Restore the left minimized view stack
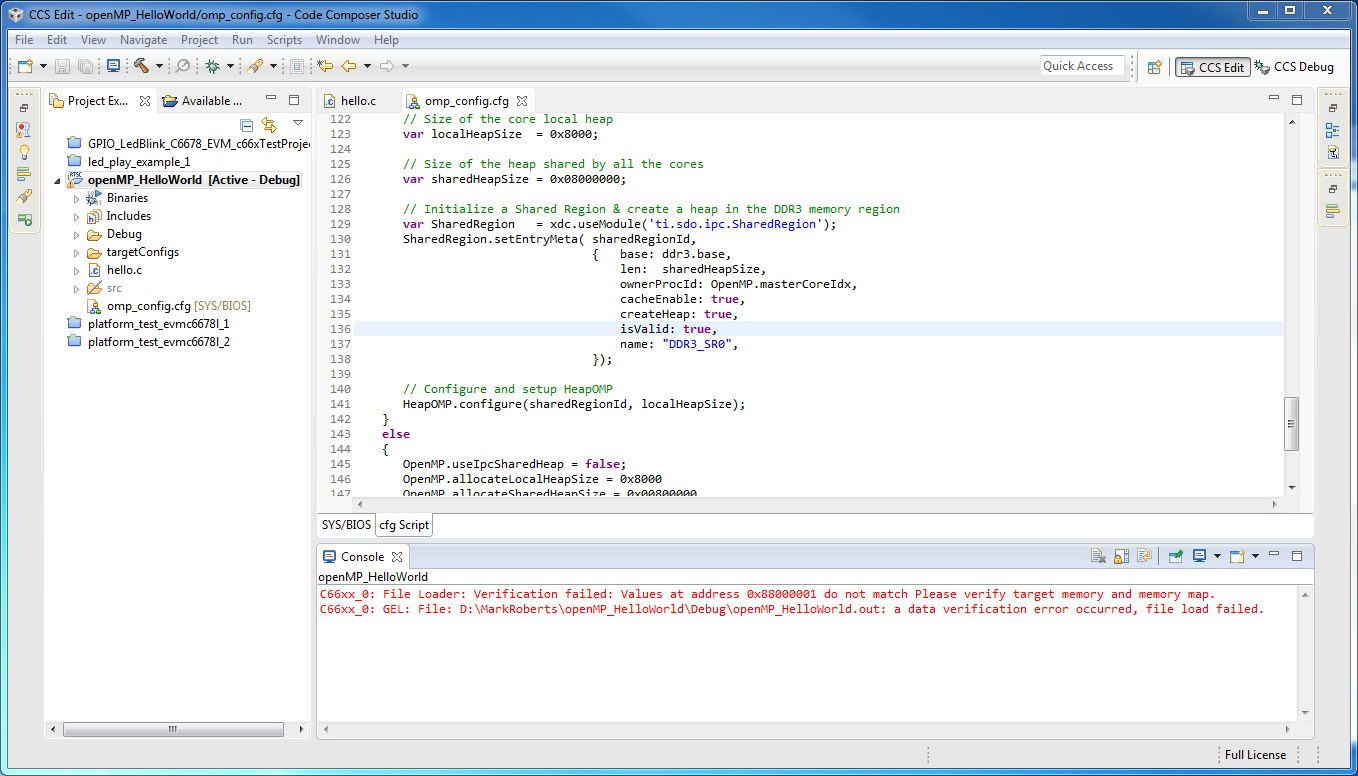This screenshot has height=776, width=1358. pos(24,108)
